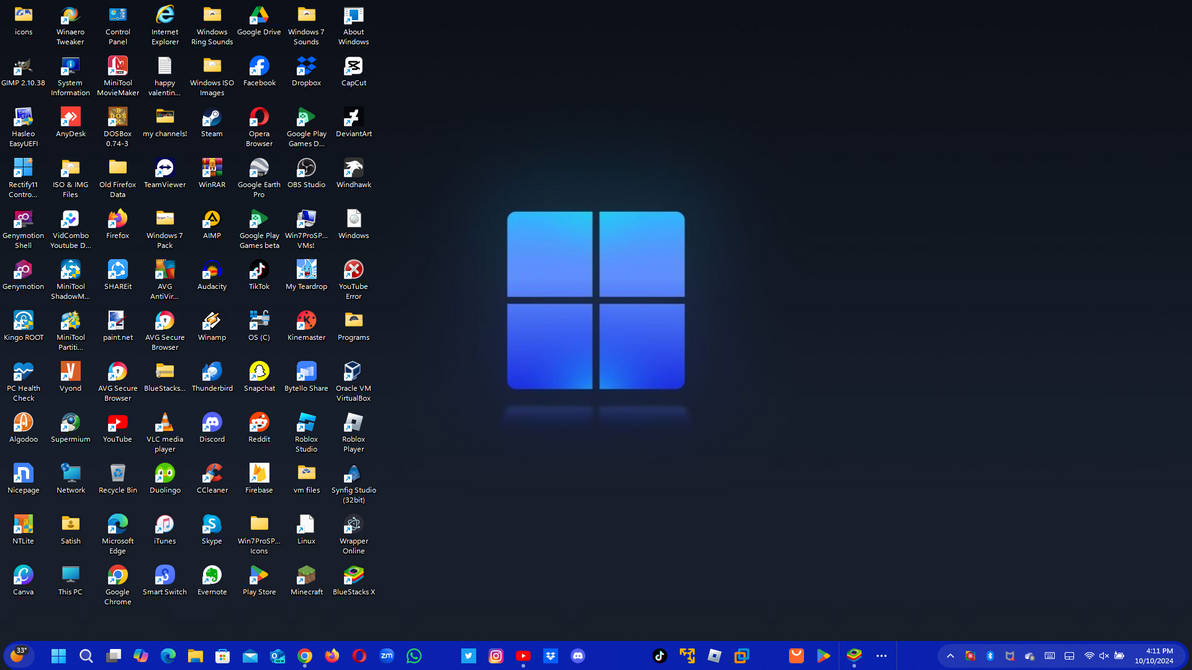Screen dimensions: 1192x670
Task: Open Synfig Studio (32bit) shortcut
Action: point(353,484)
